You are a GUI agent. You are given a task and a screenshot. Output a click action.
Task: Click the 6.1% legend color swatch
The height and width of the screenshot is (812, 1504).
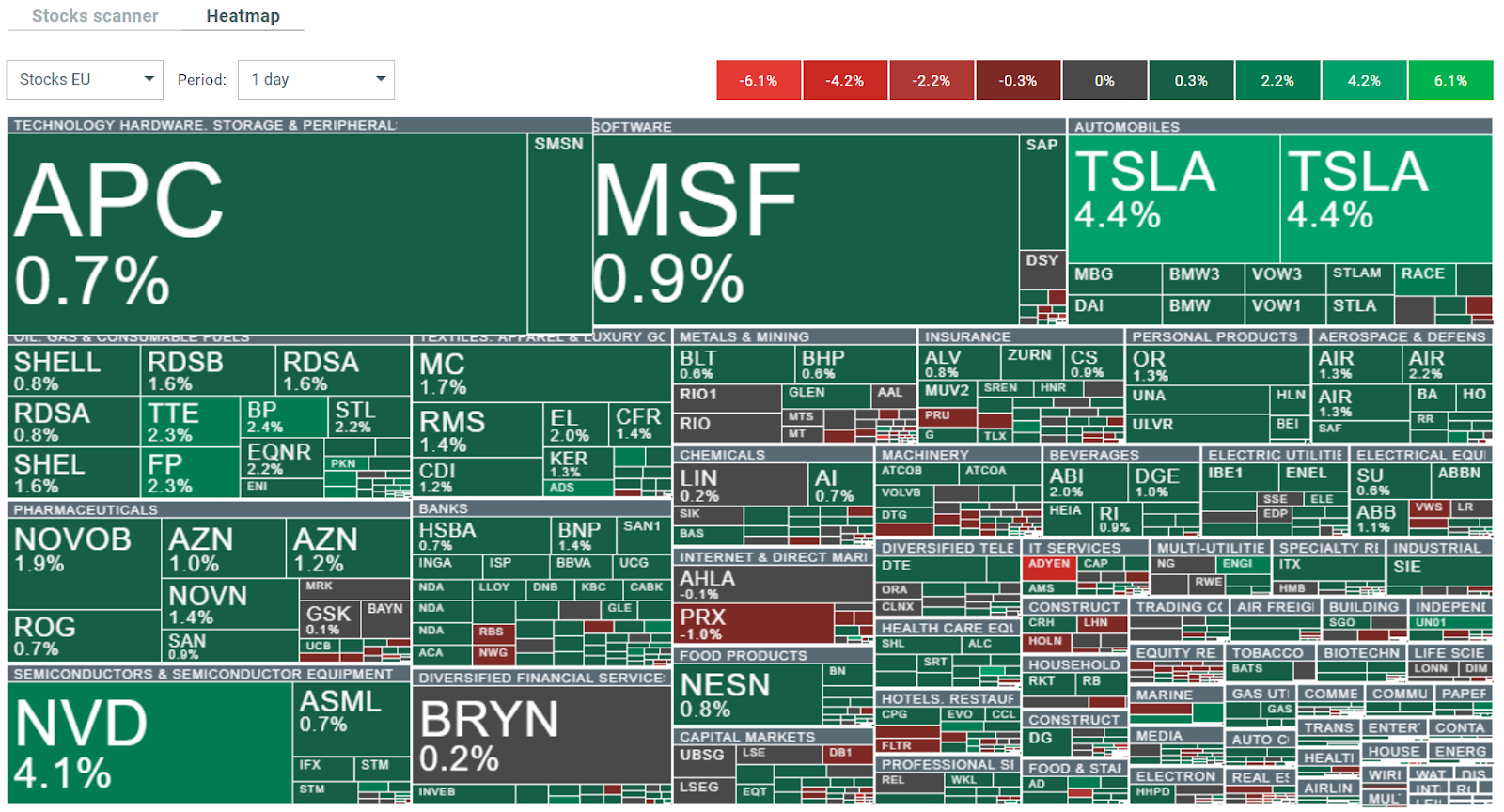coord(1450,80)
